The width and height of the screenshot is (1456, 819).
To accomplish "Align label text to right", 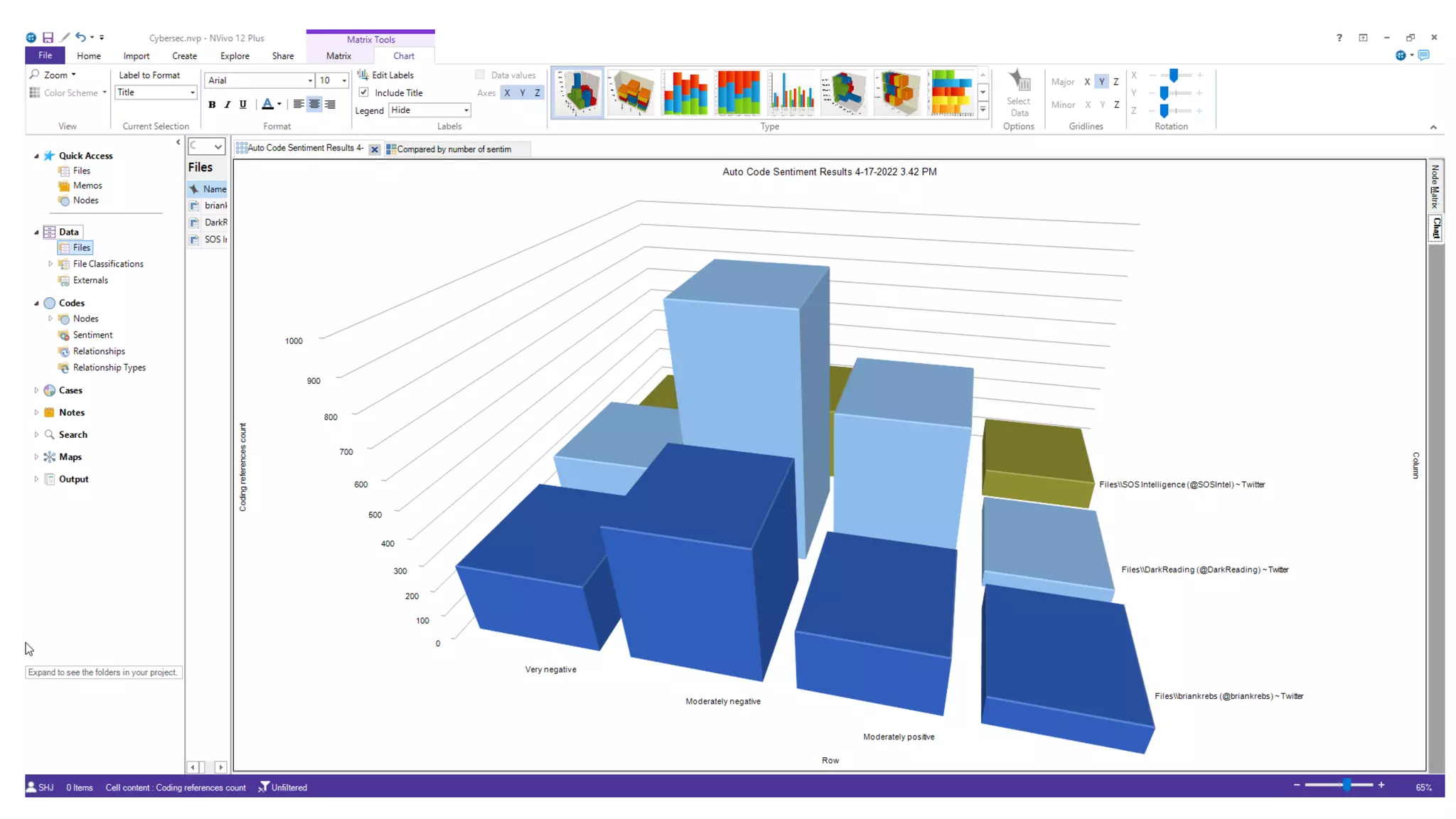I will [331, 105].
